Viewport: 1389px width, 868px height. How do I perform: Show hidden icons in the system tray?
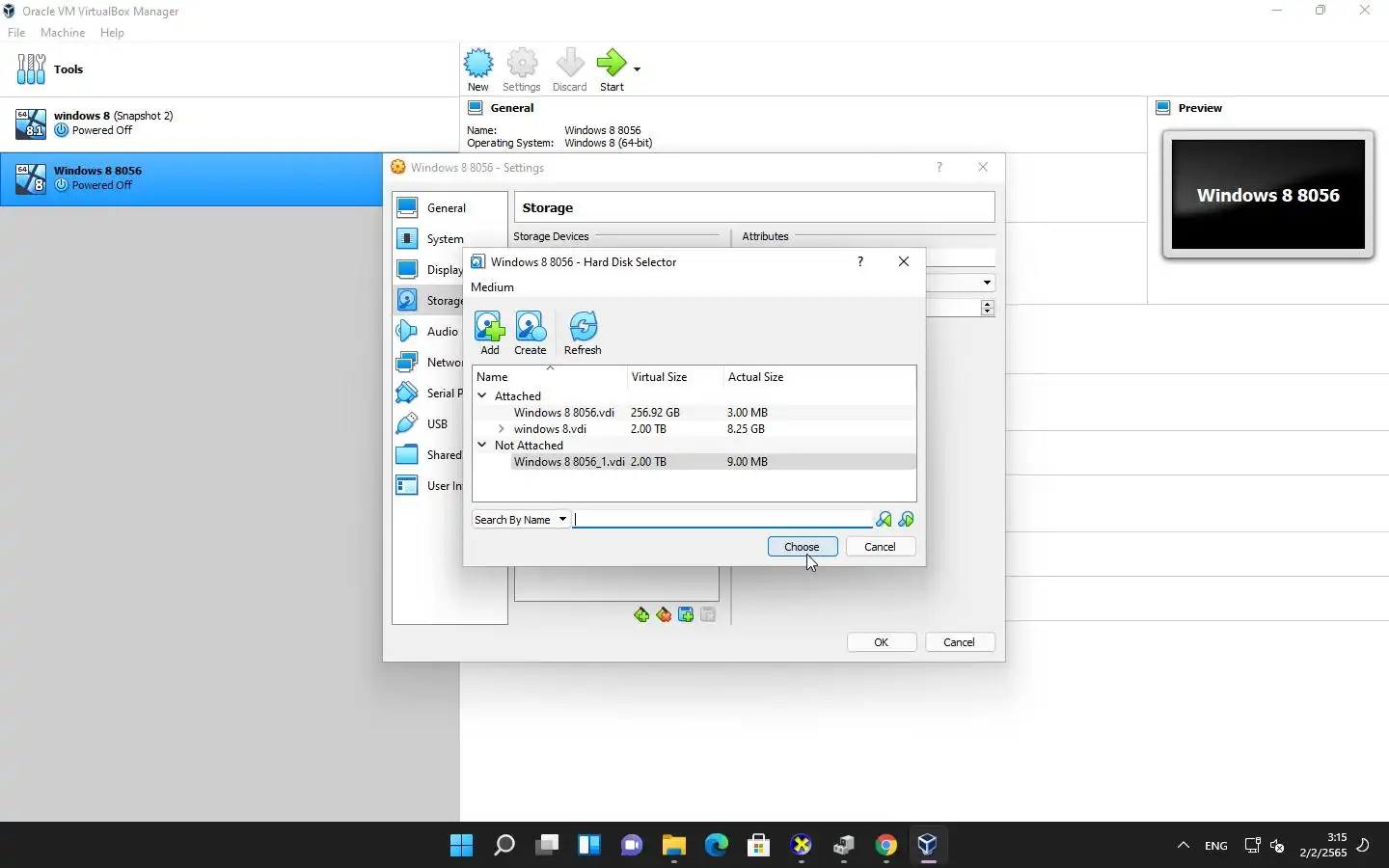pyautogui.click(x=1184, y=846)
